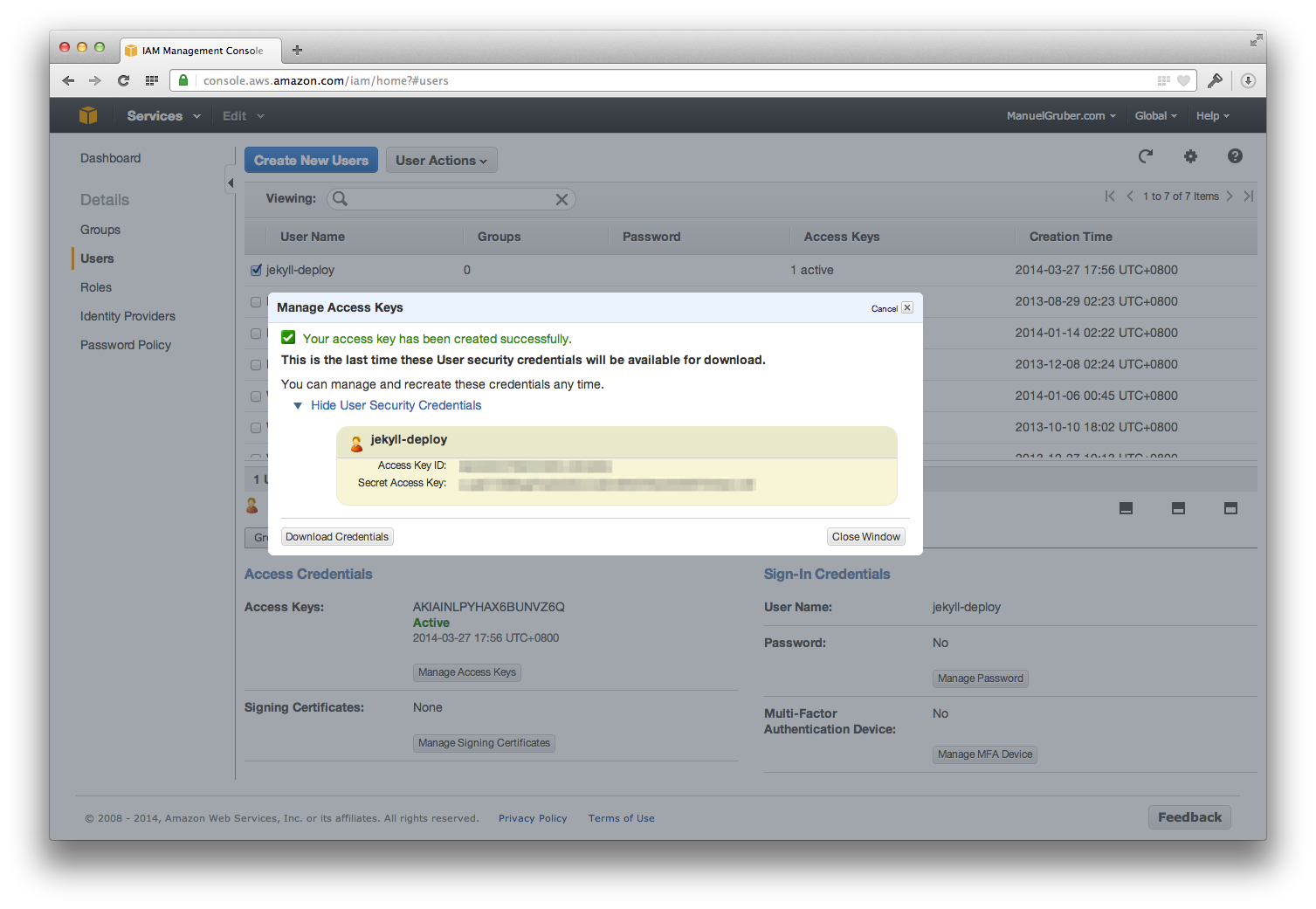Reload the page with the browser refresh icon

[x=123, y=80]
